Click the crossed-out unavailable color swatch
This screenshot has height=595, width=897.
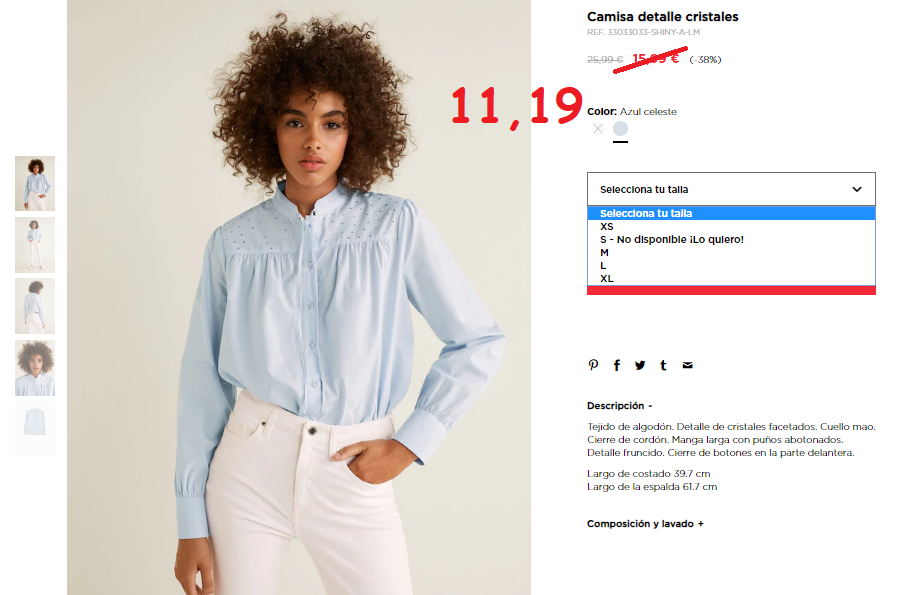598,129
